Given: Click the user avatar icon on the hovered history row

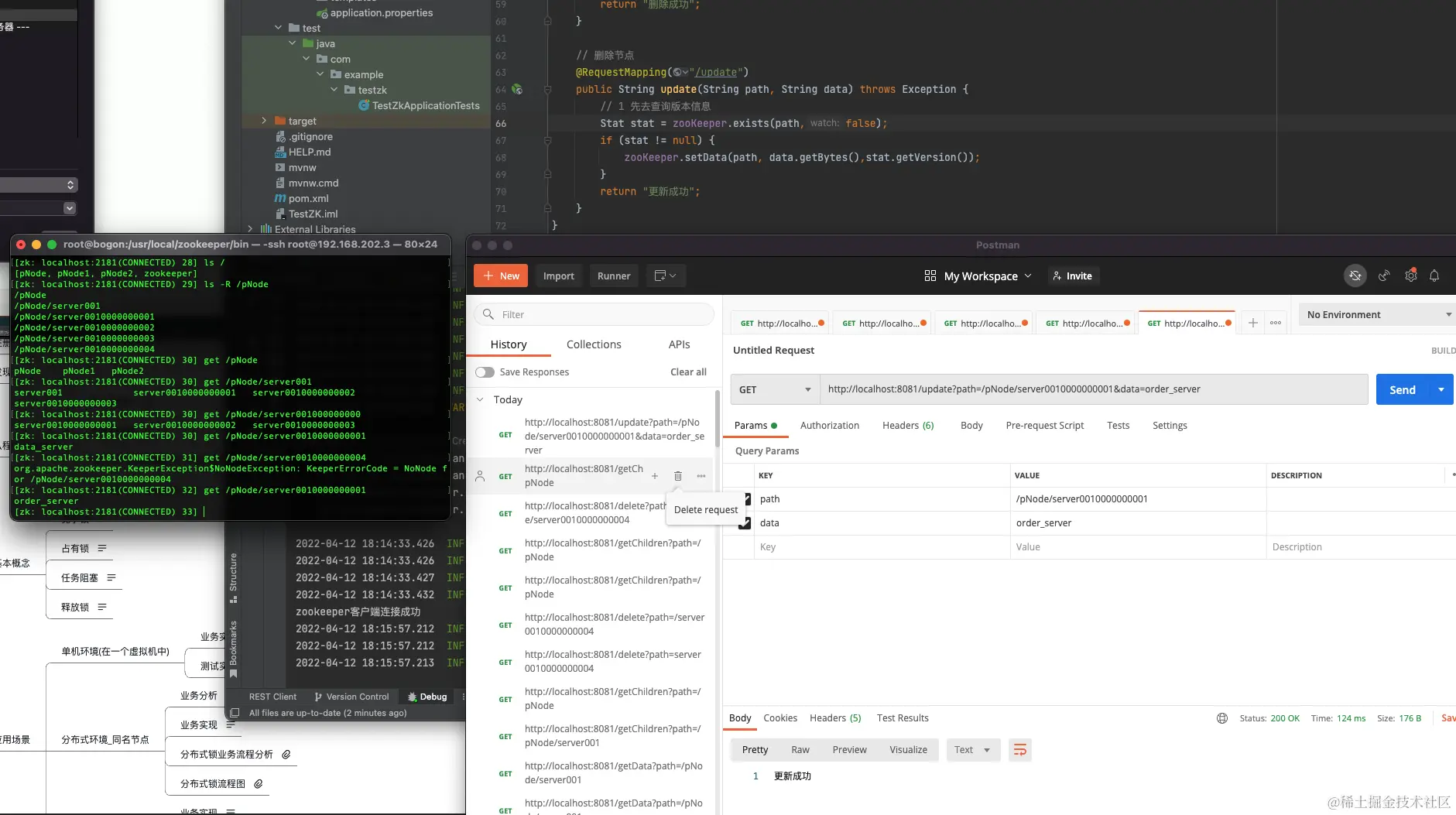Looking at the screenshot, I should tap(480, 476).
